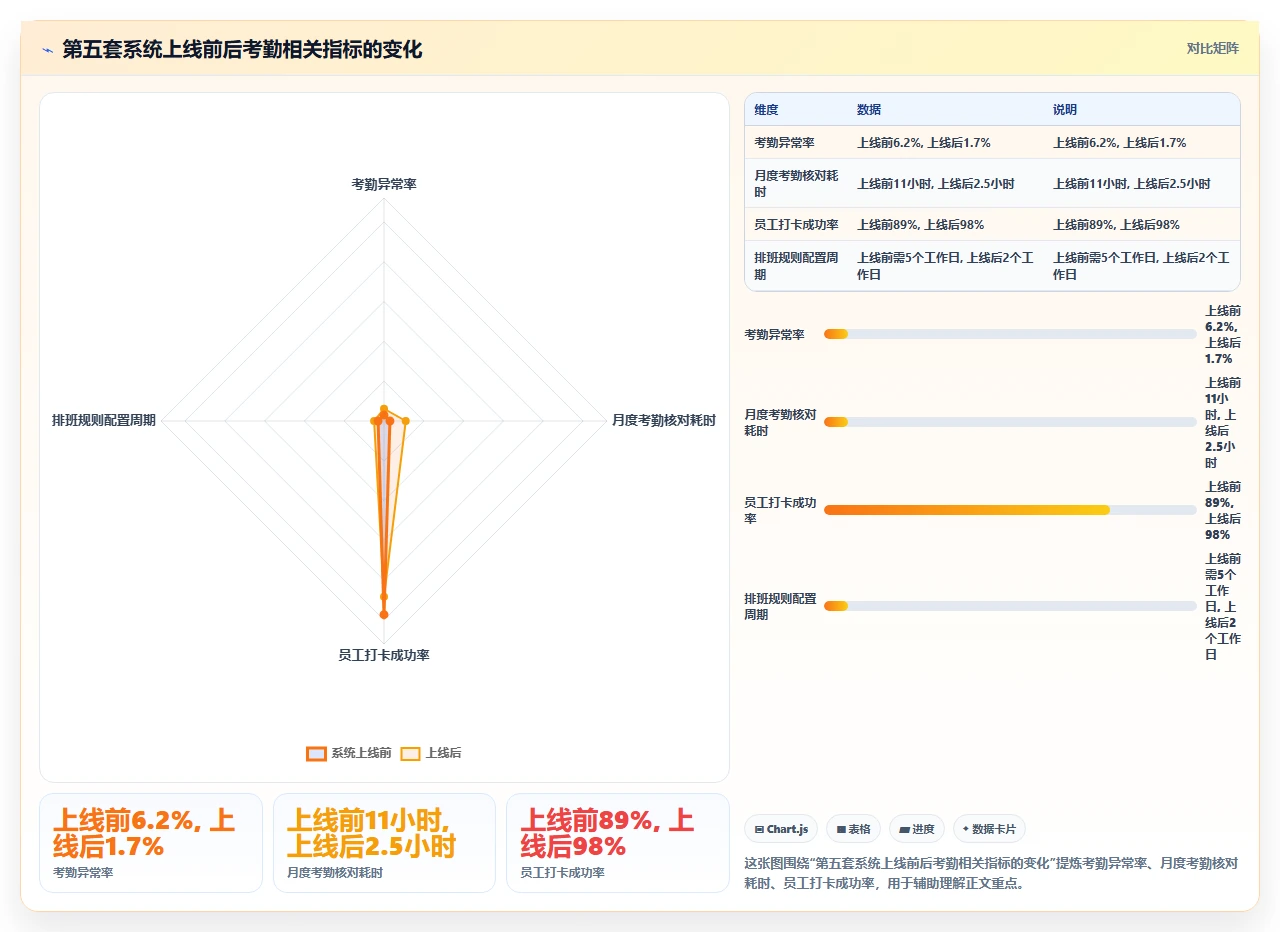Click the 月度考勤核对耗时 progress bar
The width and height of the screenshot is (1280, 932).
point(1010,422)
